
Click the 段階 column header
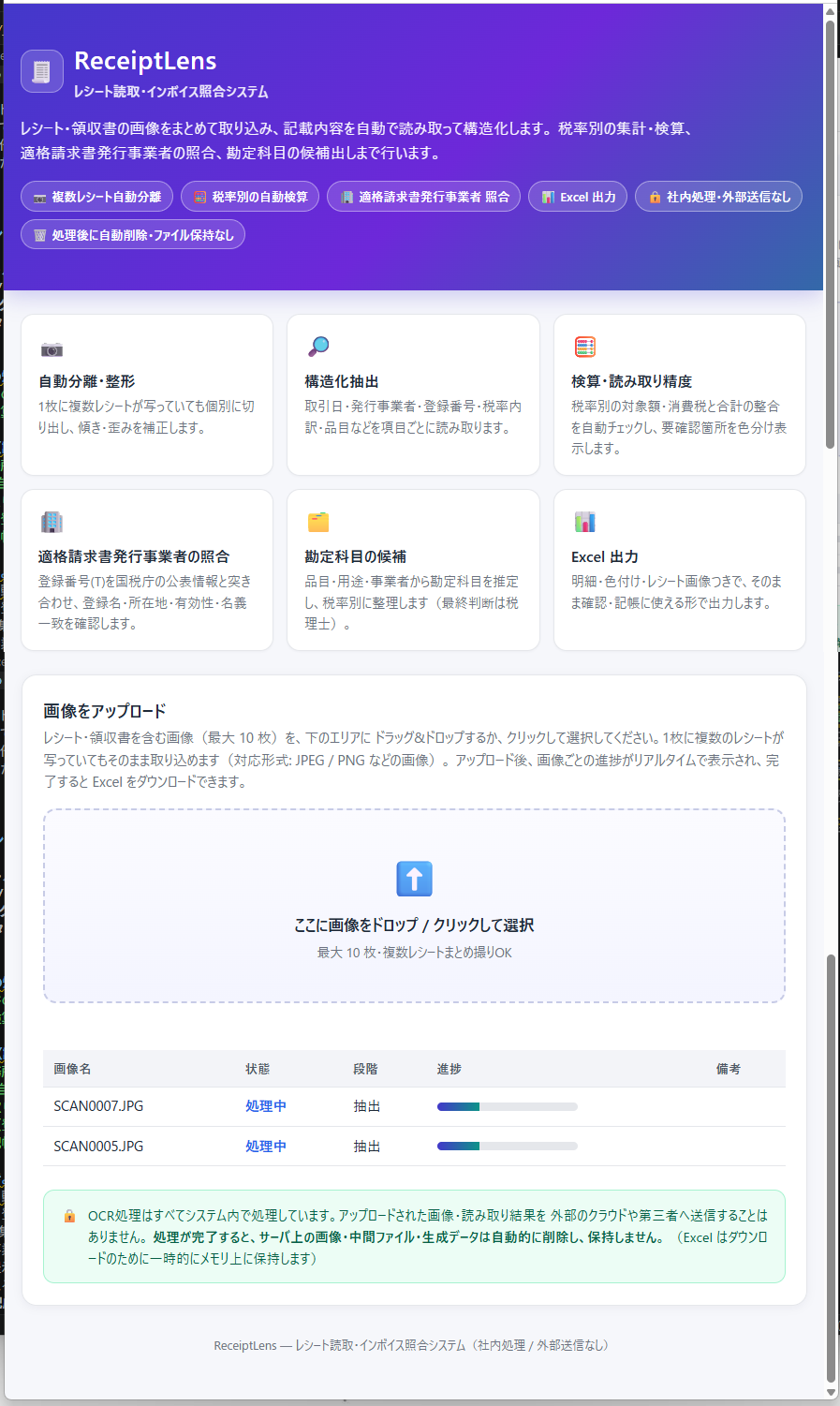point(365,1069)
